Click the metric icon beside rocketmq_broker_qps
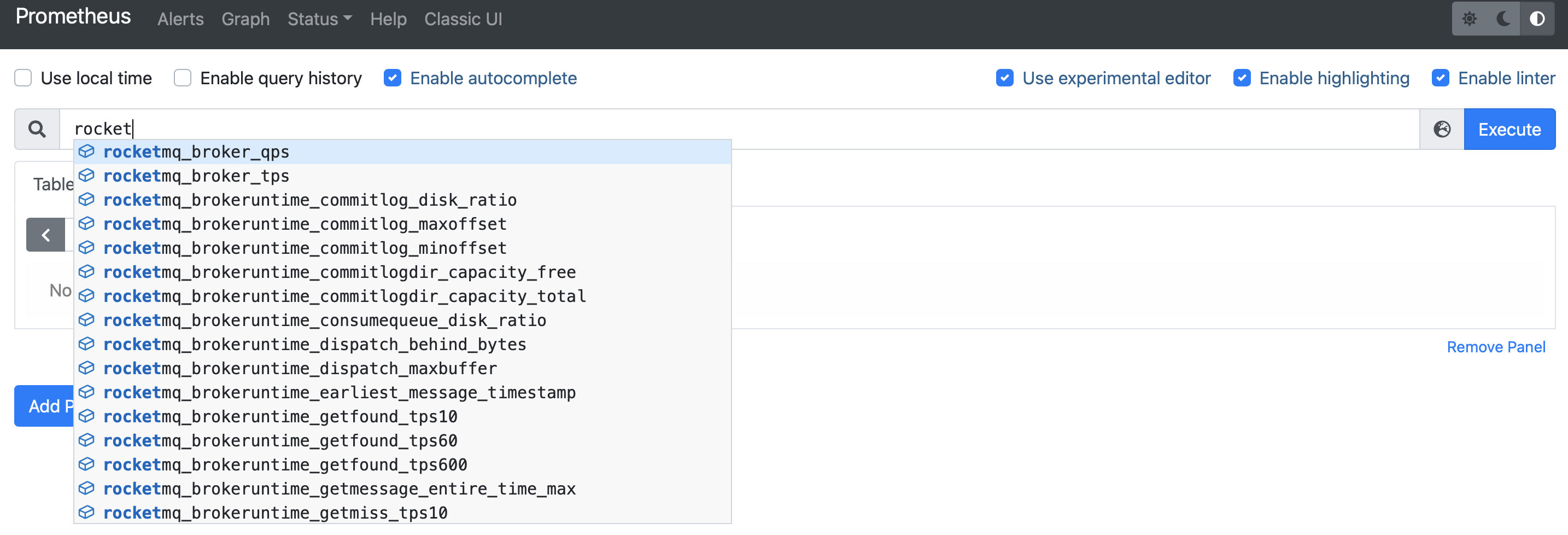Viewport: 1568px width, 535px height. pos(86,152)
